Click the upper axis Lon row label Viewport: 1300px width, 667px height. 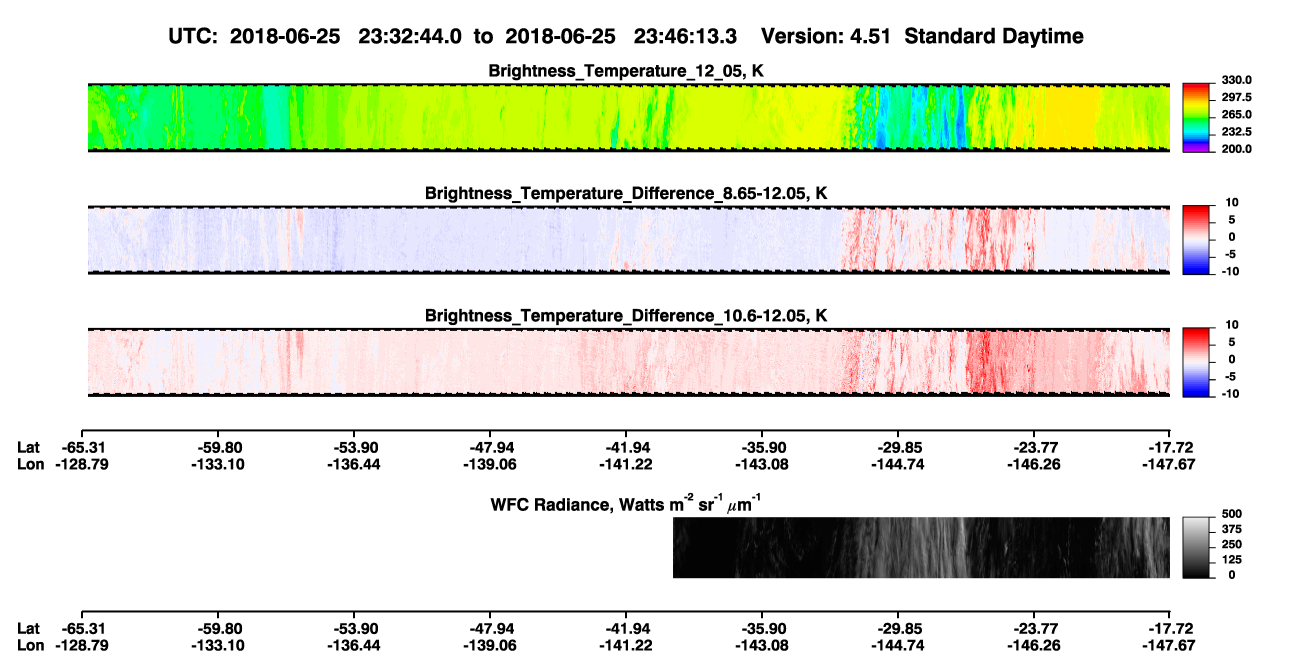pos(30,464)
